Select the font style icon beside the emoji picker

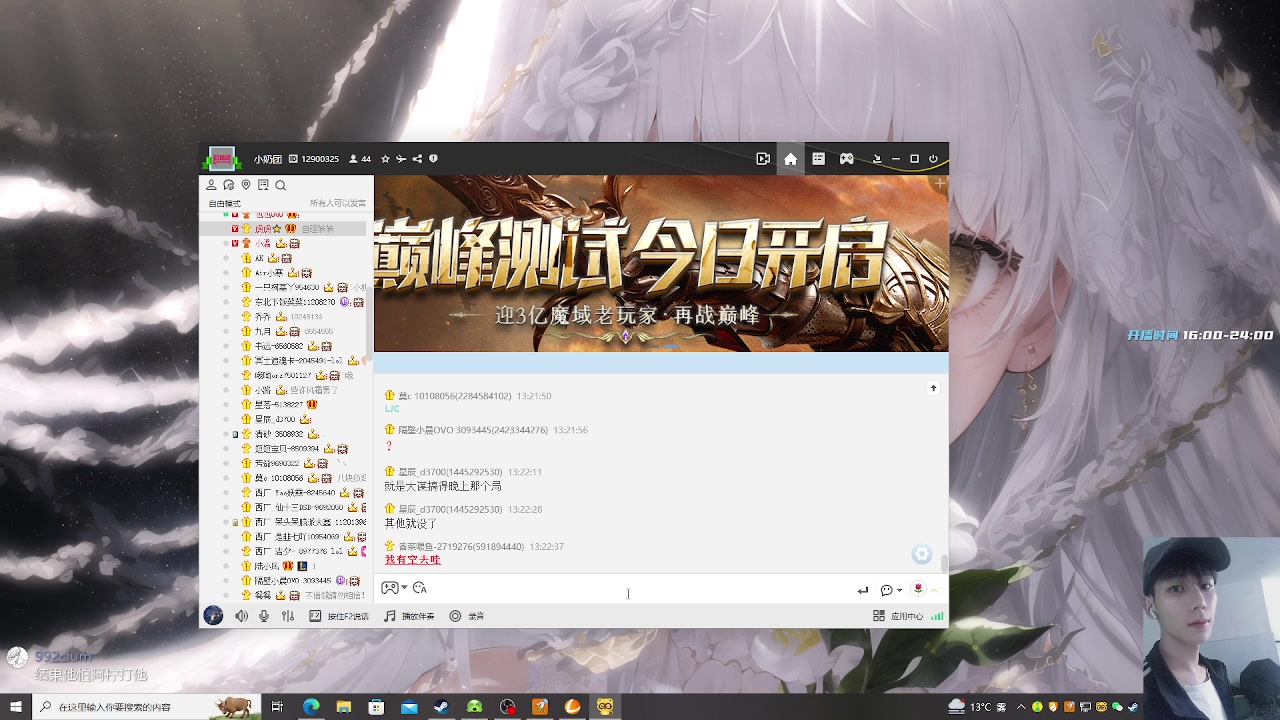[x=420, y=590]
